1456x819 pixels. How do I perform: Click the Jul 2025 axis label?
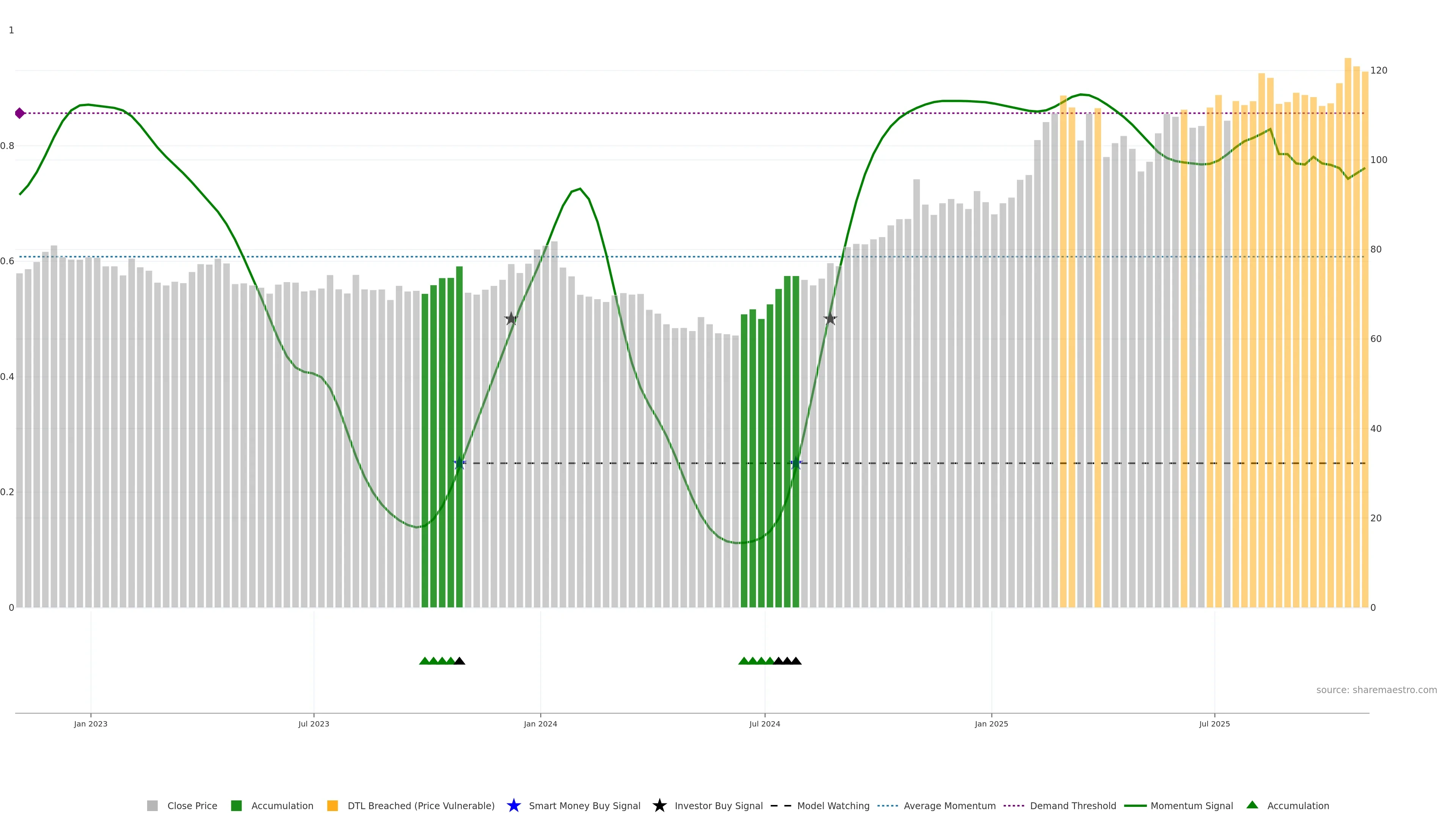(1214, 723)
